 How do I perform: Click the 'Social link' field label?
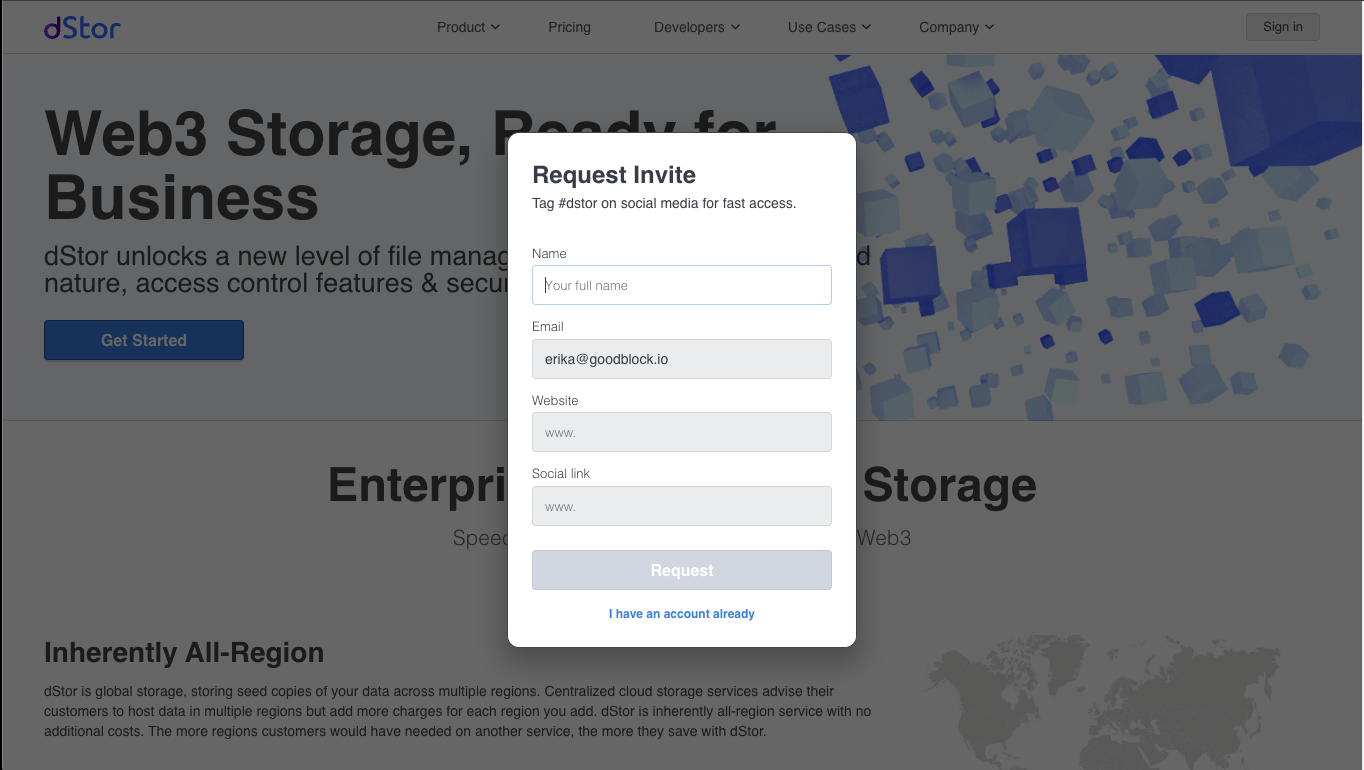tap(561, 474)
